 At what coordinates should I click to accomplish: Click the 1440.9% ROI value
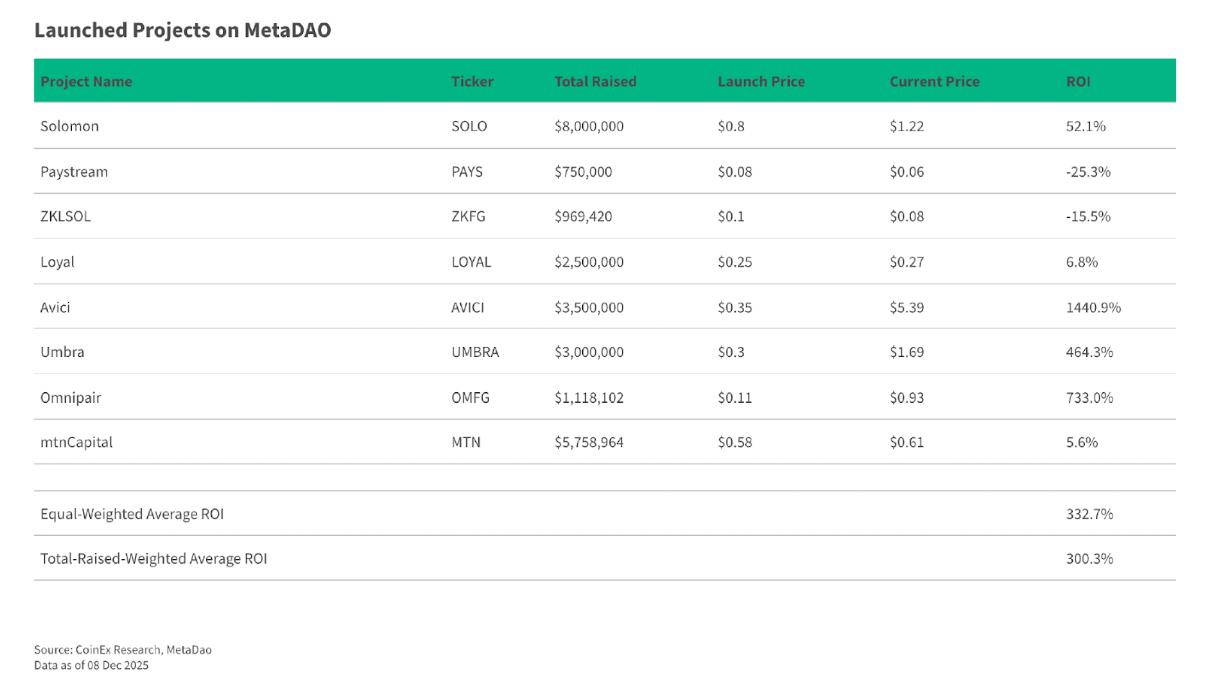click(1094, 307)
